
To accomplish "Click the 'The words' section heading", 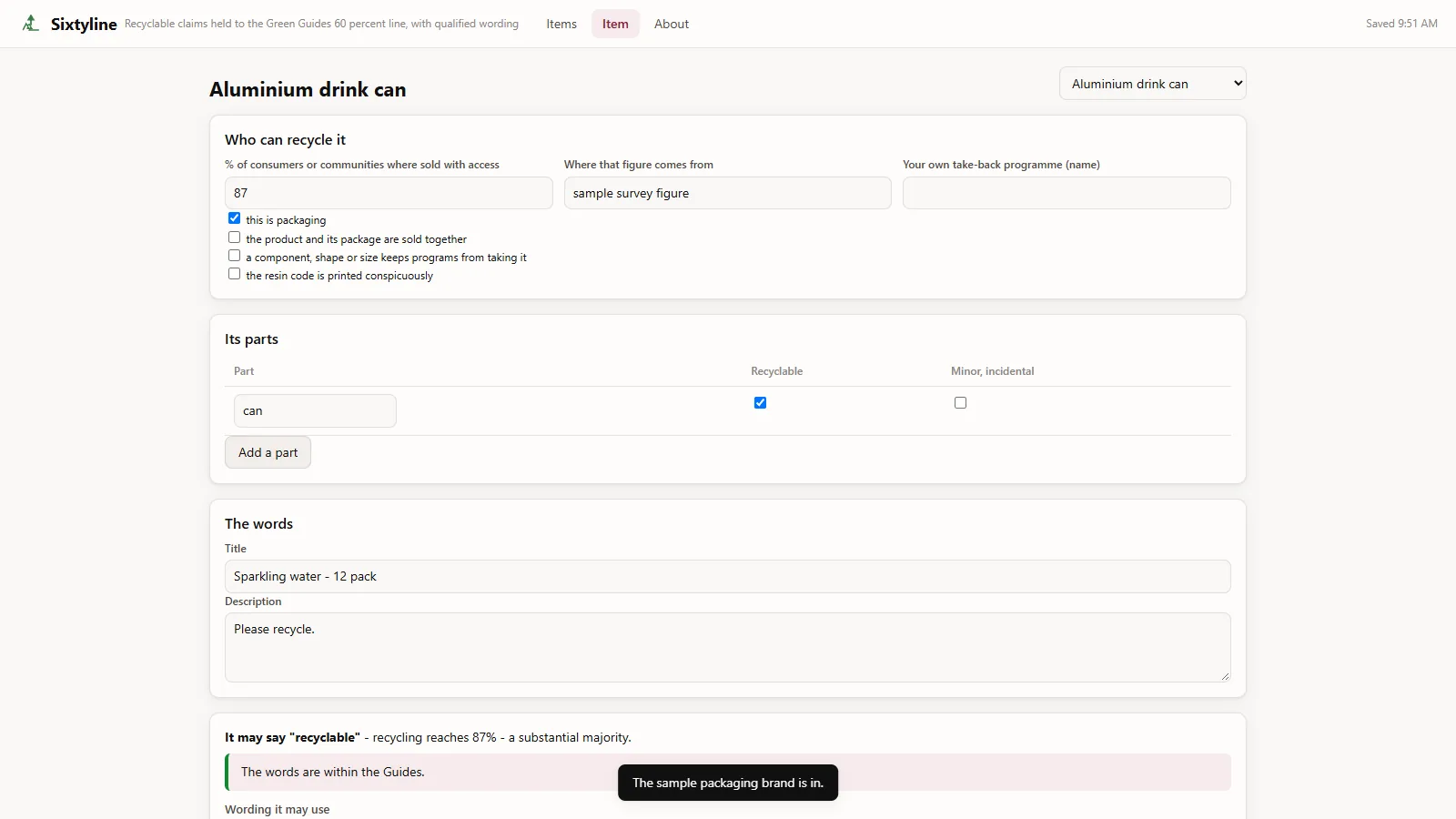I will click(x=259, y=523).
